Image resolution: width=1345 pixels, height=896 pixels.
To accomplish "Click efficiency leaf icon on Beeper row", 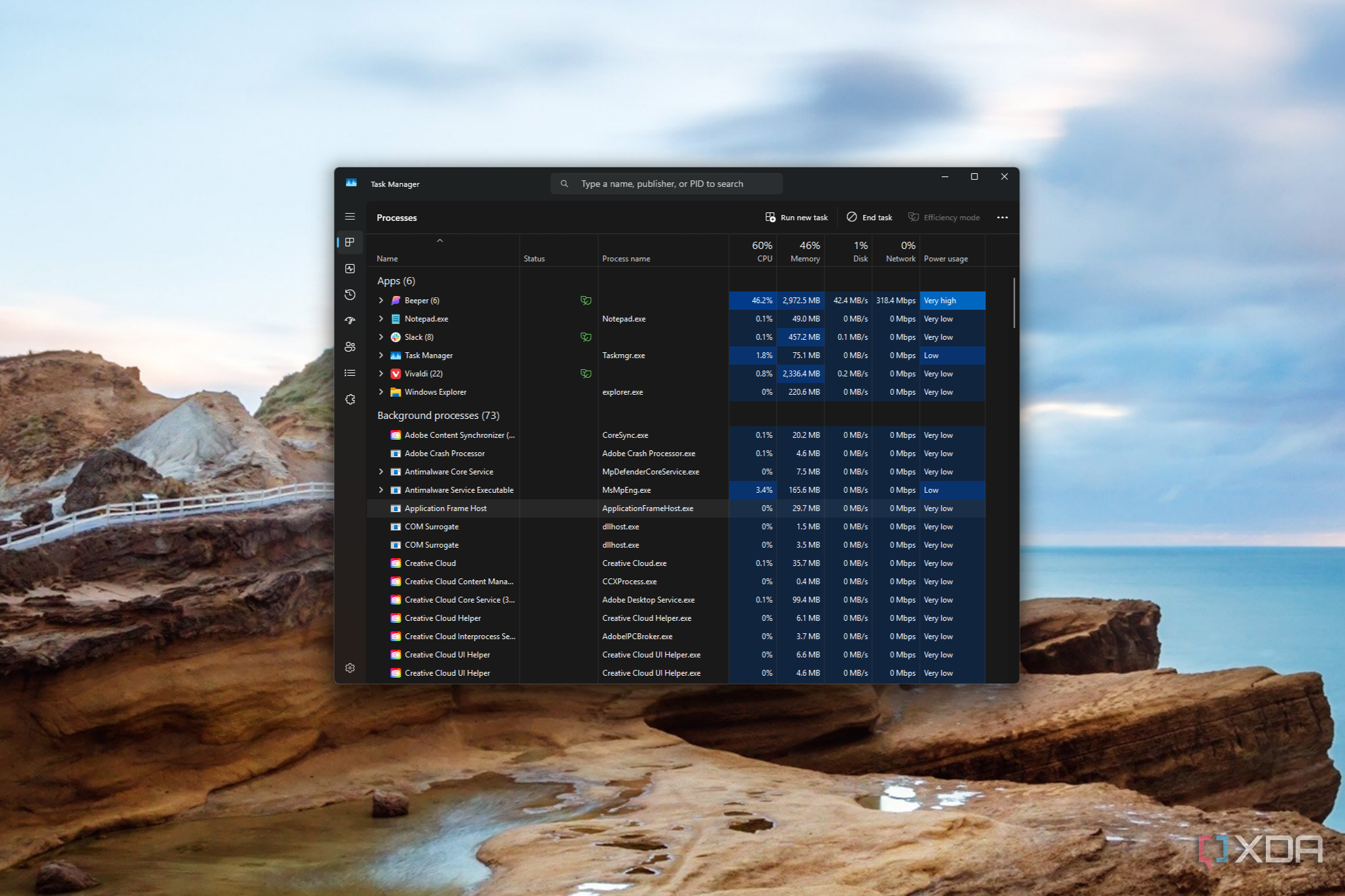I will (586, 301).
